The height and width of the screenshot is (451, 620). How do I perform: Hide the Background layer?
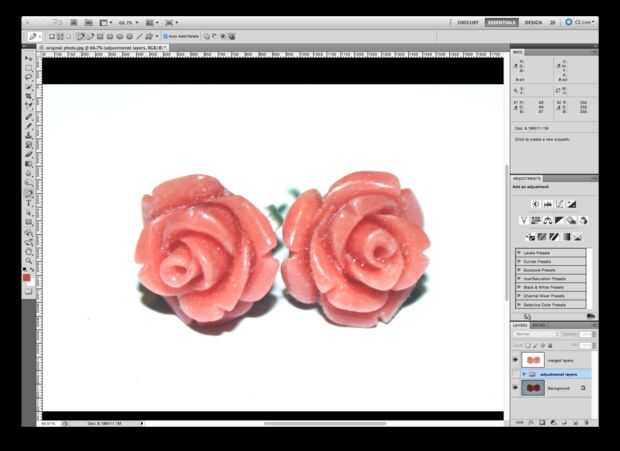click(515, 388)
